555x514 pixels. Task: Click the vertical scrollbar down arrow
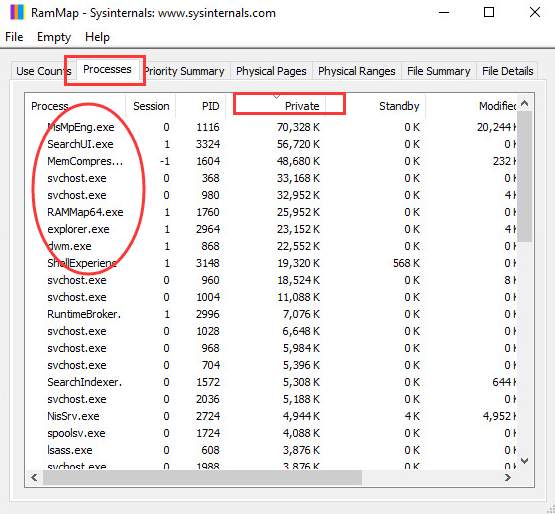coord(525,461)
